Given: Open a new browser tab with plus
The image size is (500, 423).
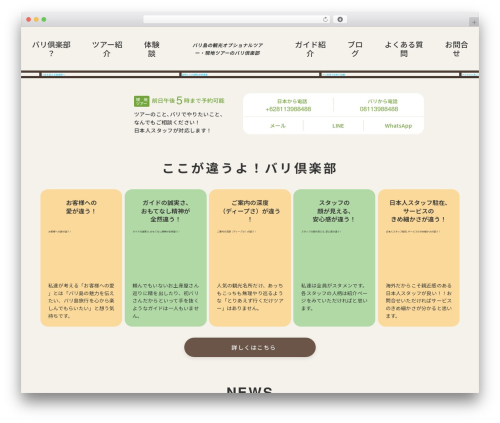Looking at the screenshot, I should coord(474,22).
